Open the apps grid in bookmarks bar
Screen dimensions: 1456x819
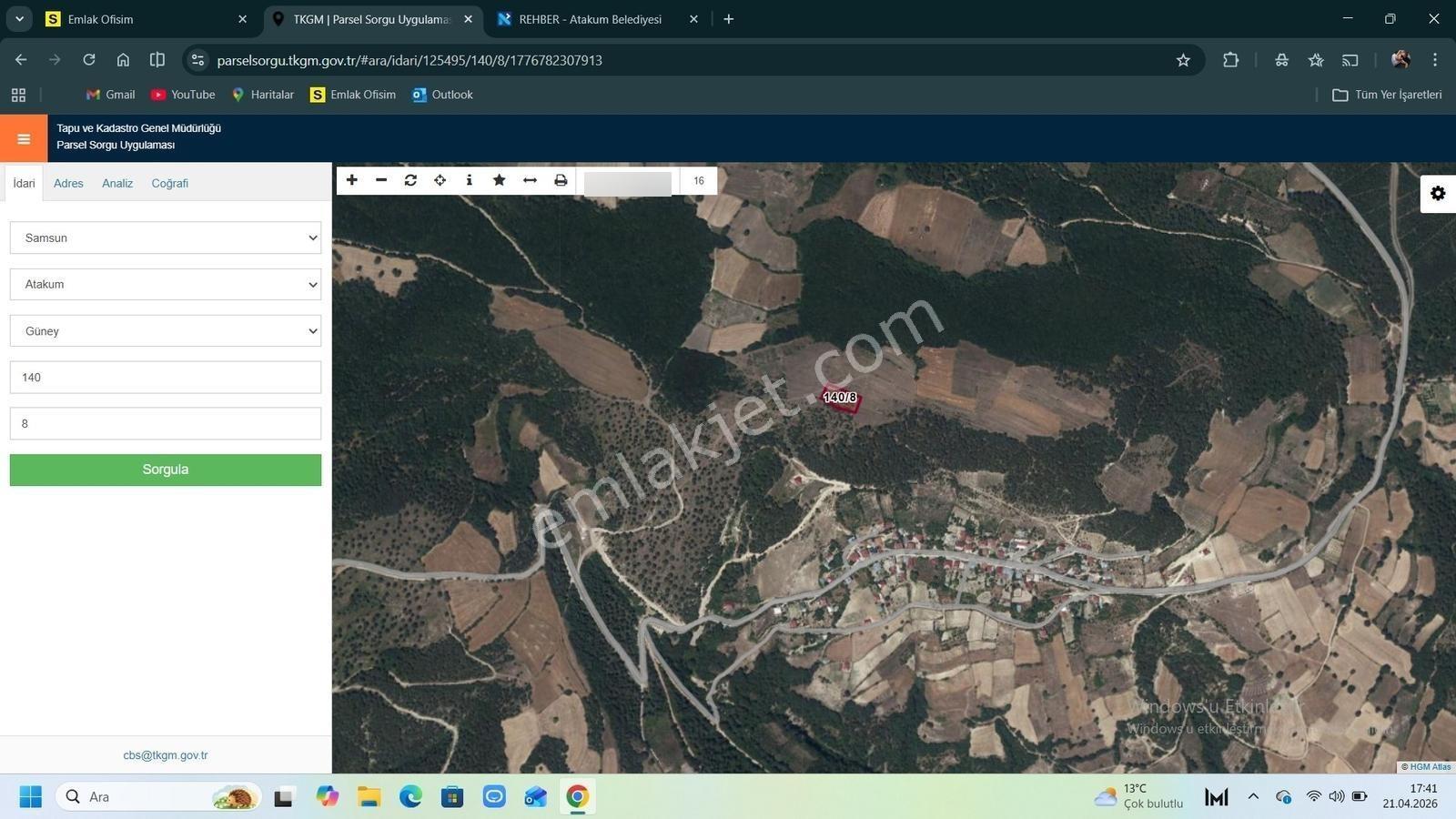(x=18, y=95)
